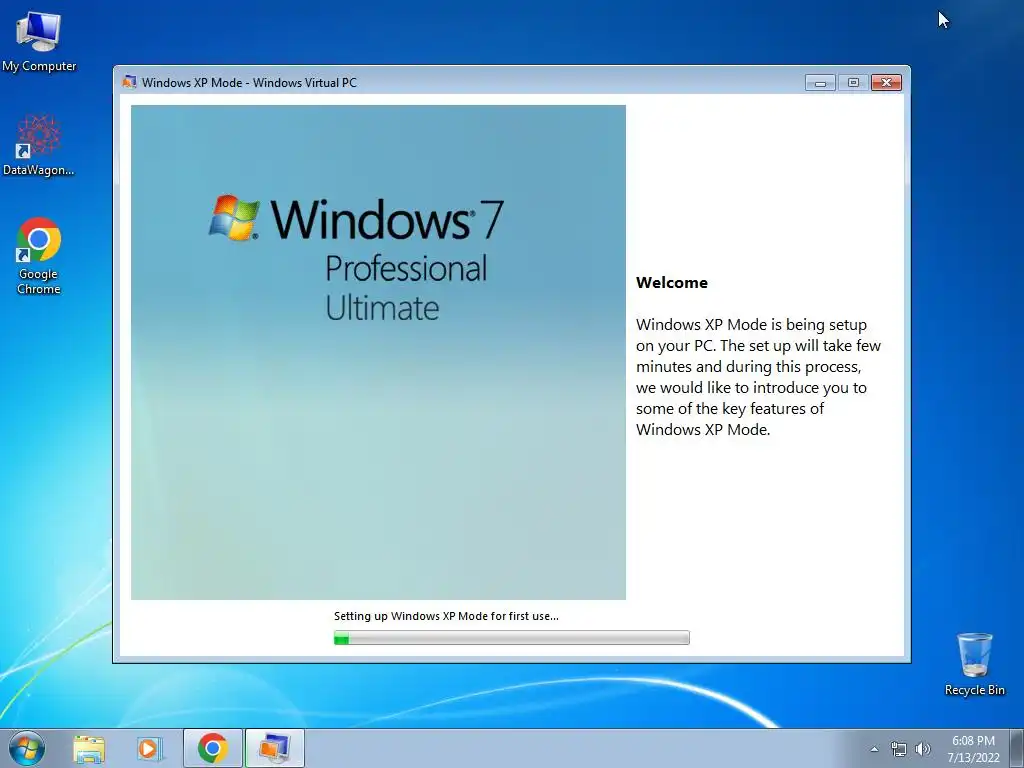Click the 'Welcome' heading

[672, 283]
